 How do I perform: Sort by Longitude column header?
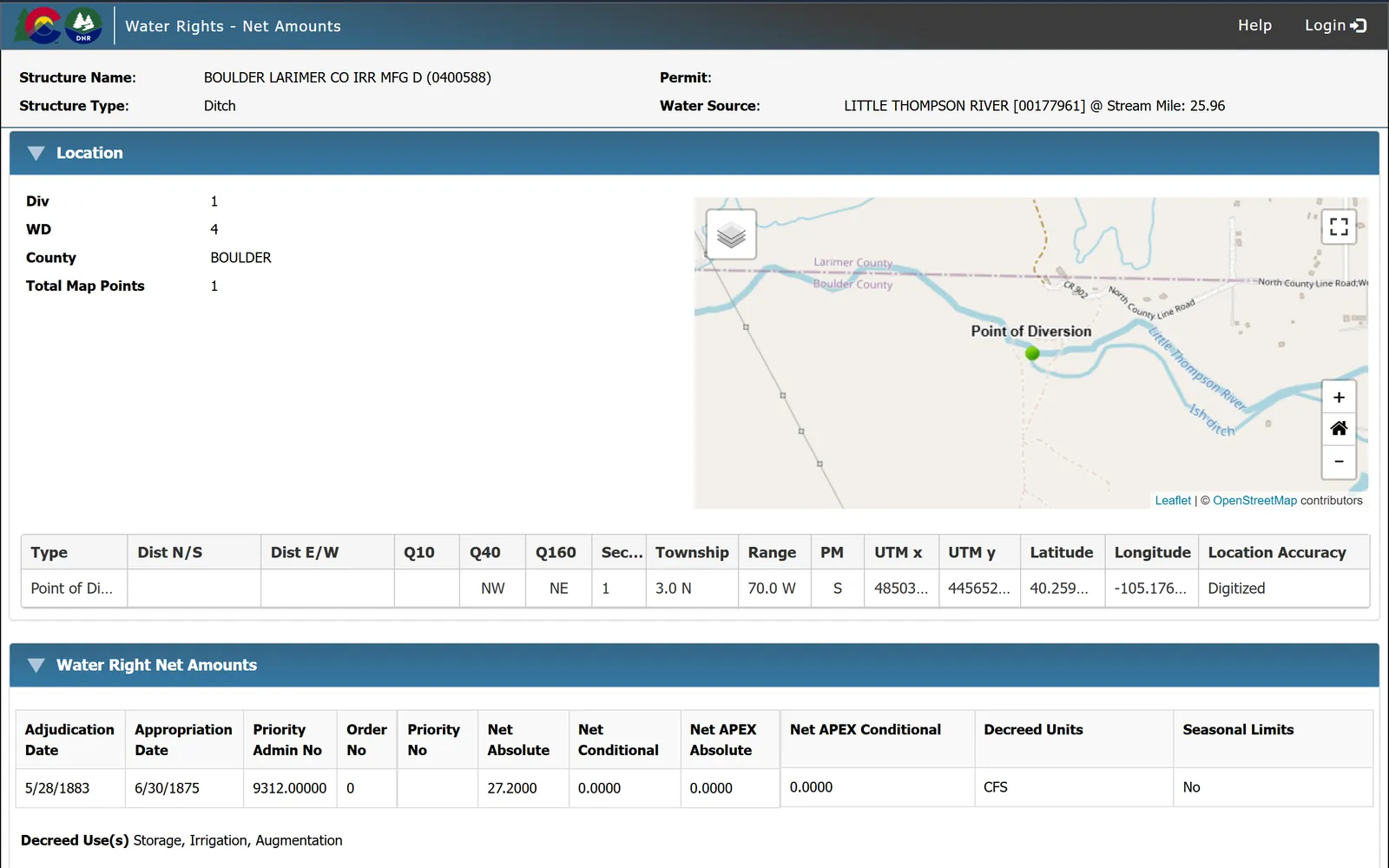(1152, 552)
